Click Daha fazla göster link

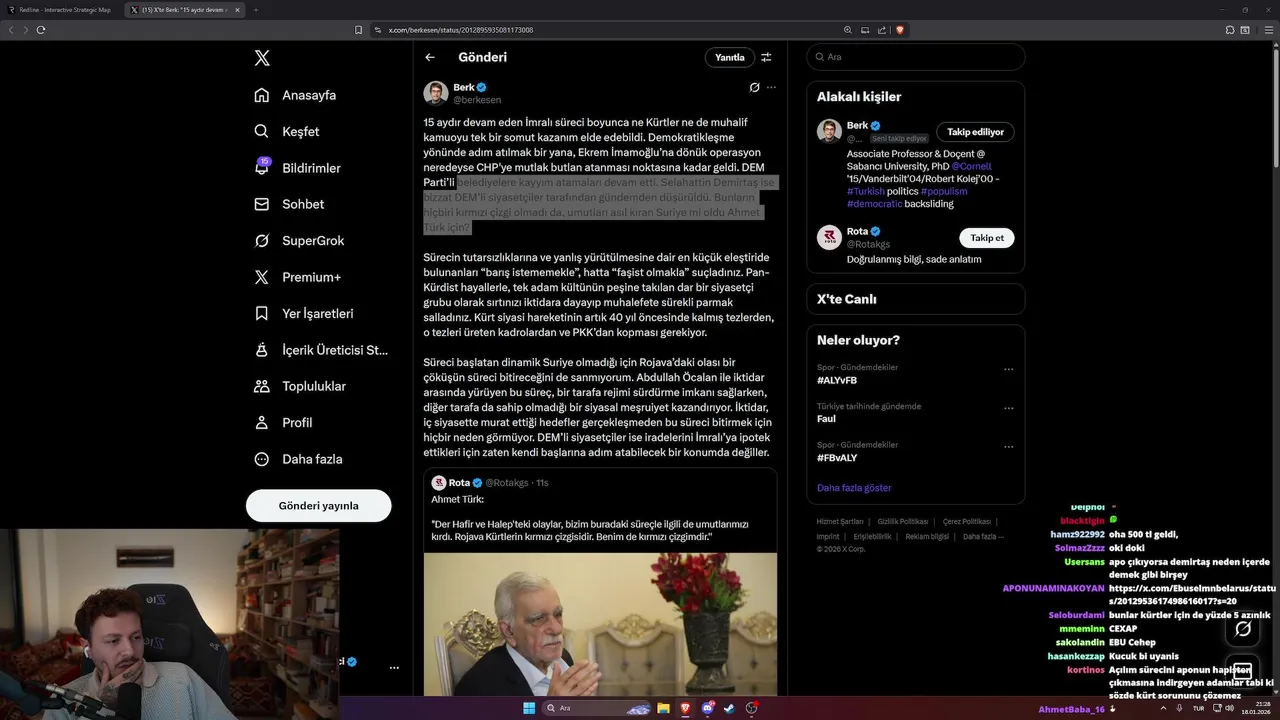(854, 488)
